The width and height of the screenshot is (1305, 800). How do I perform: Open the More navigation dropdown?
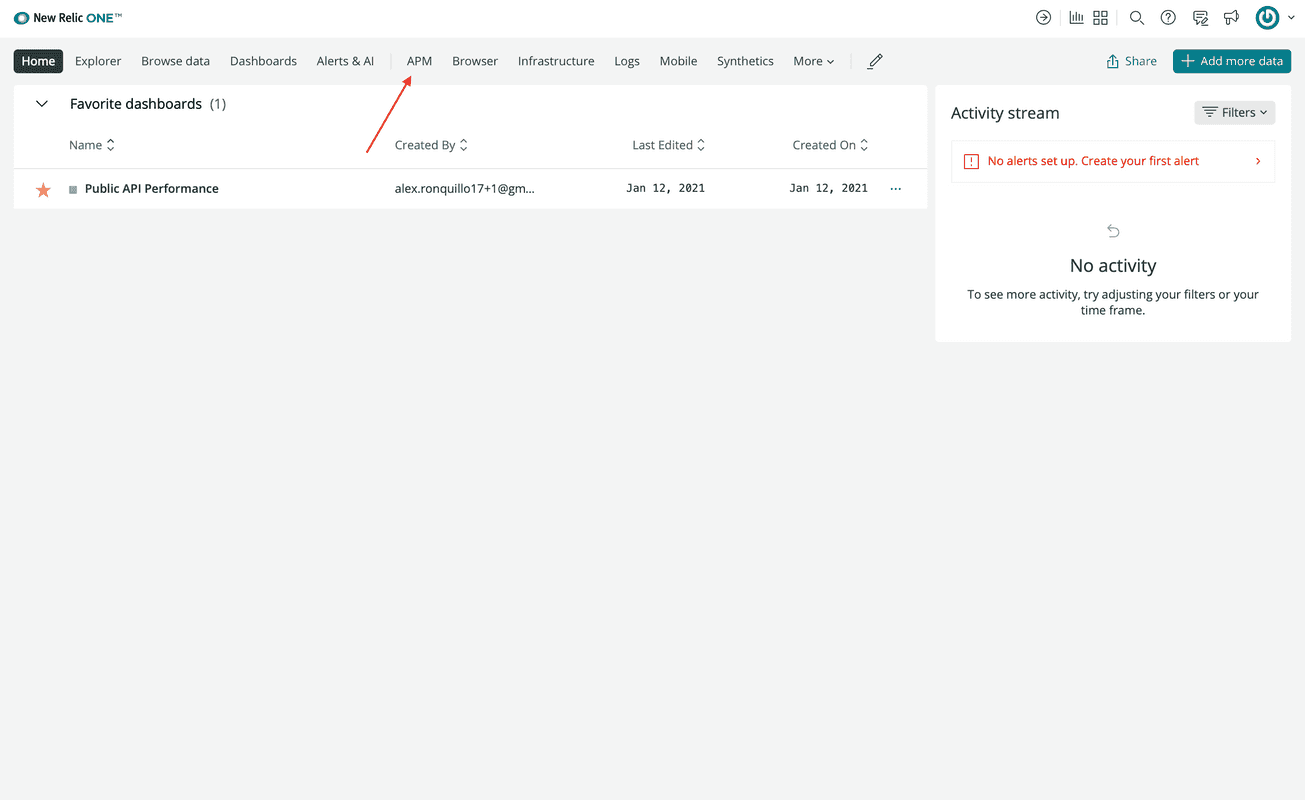[814, 61]
